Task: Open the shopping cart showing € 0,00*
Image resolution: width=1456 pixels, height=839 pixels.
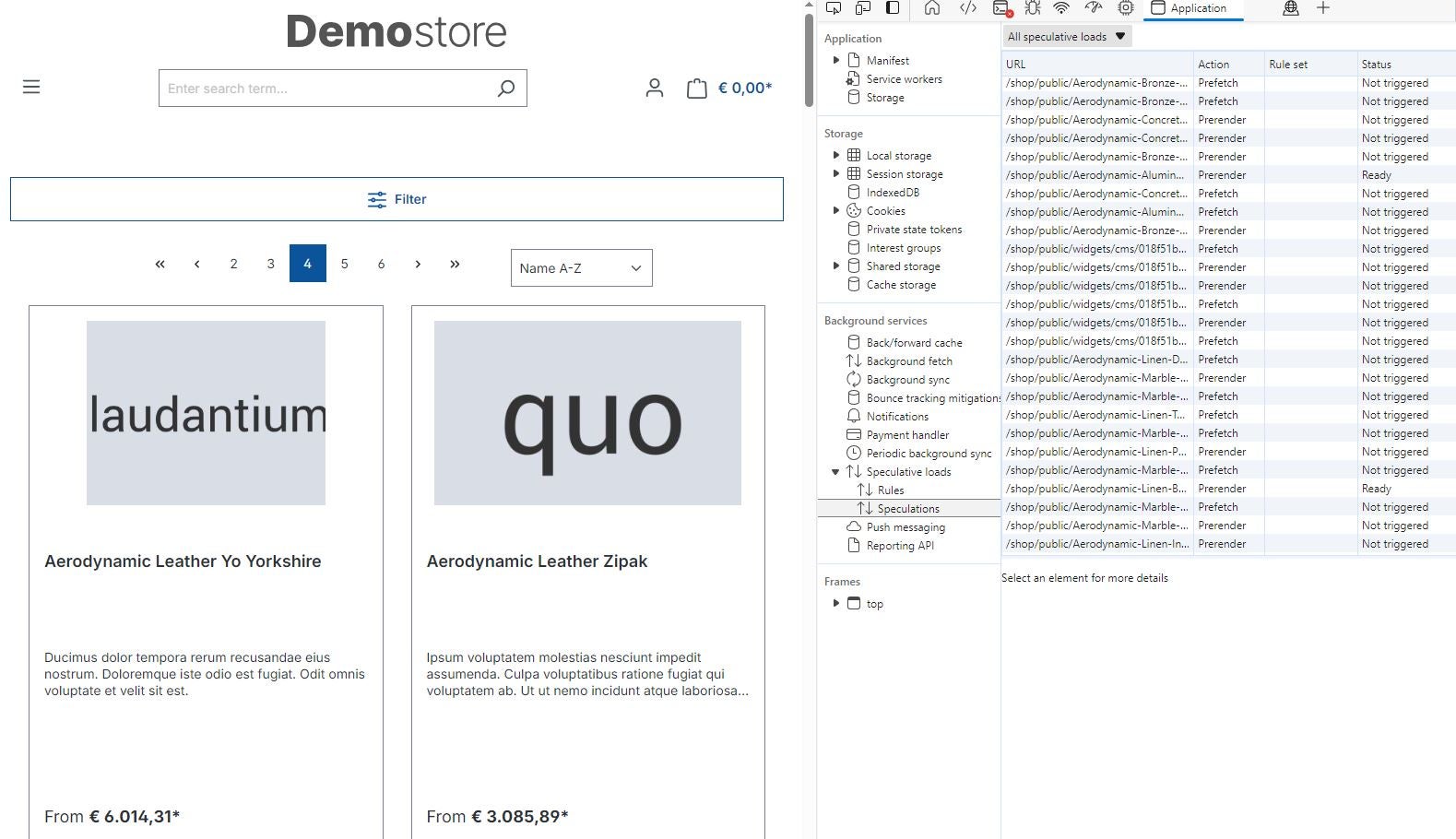Action: point(729,89)
